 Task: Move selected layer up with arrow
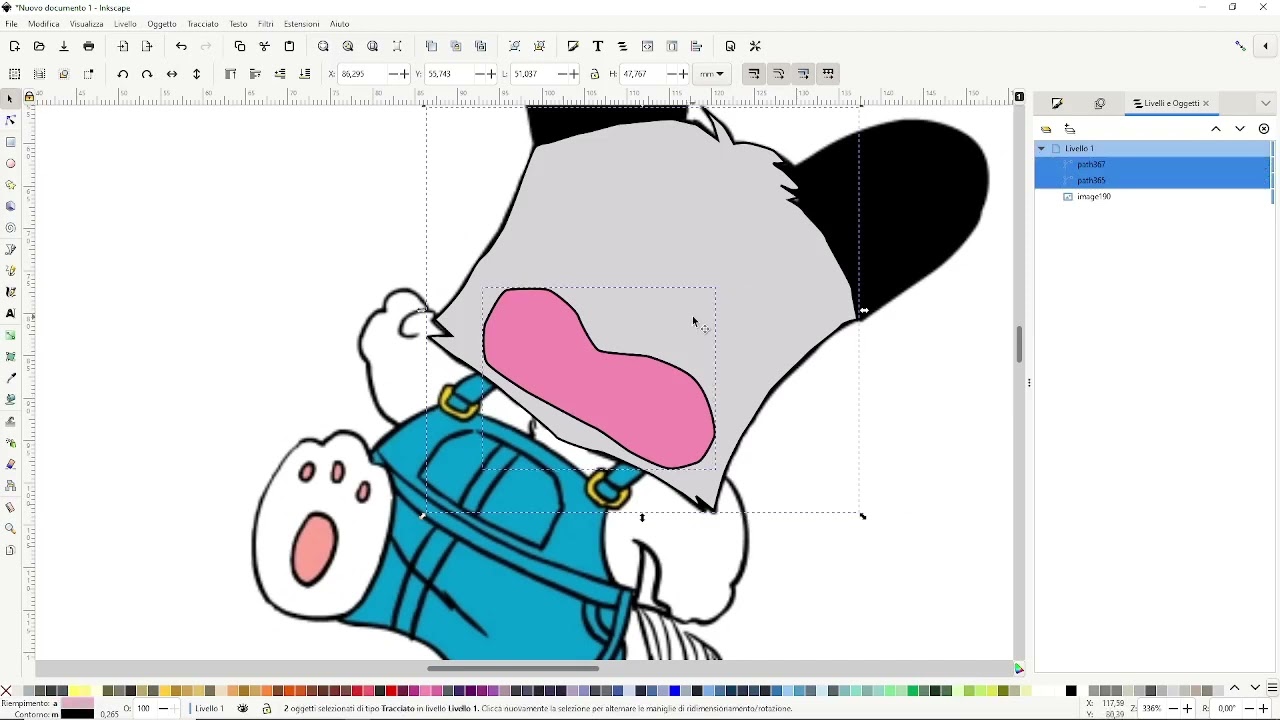(x=1217, y=129)
